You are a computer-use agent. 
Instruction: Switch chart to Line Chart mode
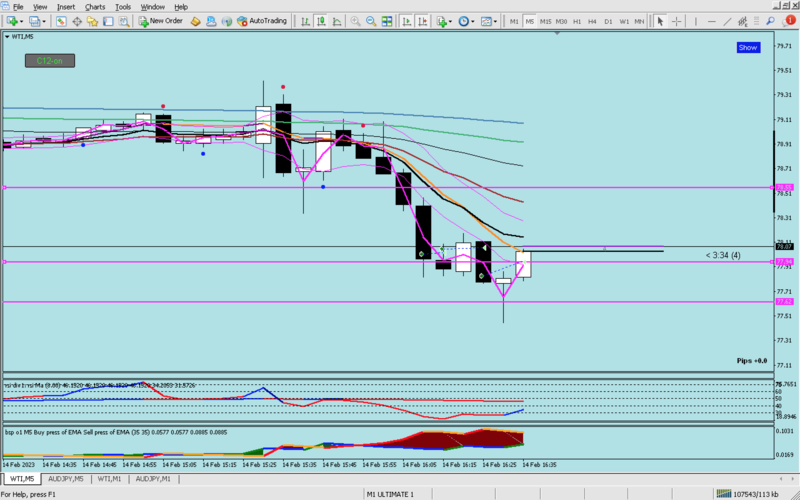point(337,21)
